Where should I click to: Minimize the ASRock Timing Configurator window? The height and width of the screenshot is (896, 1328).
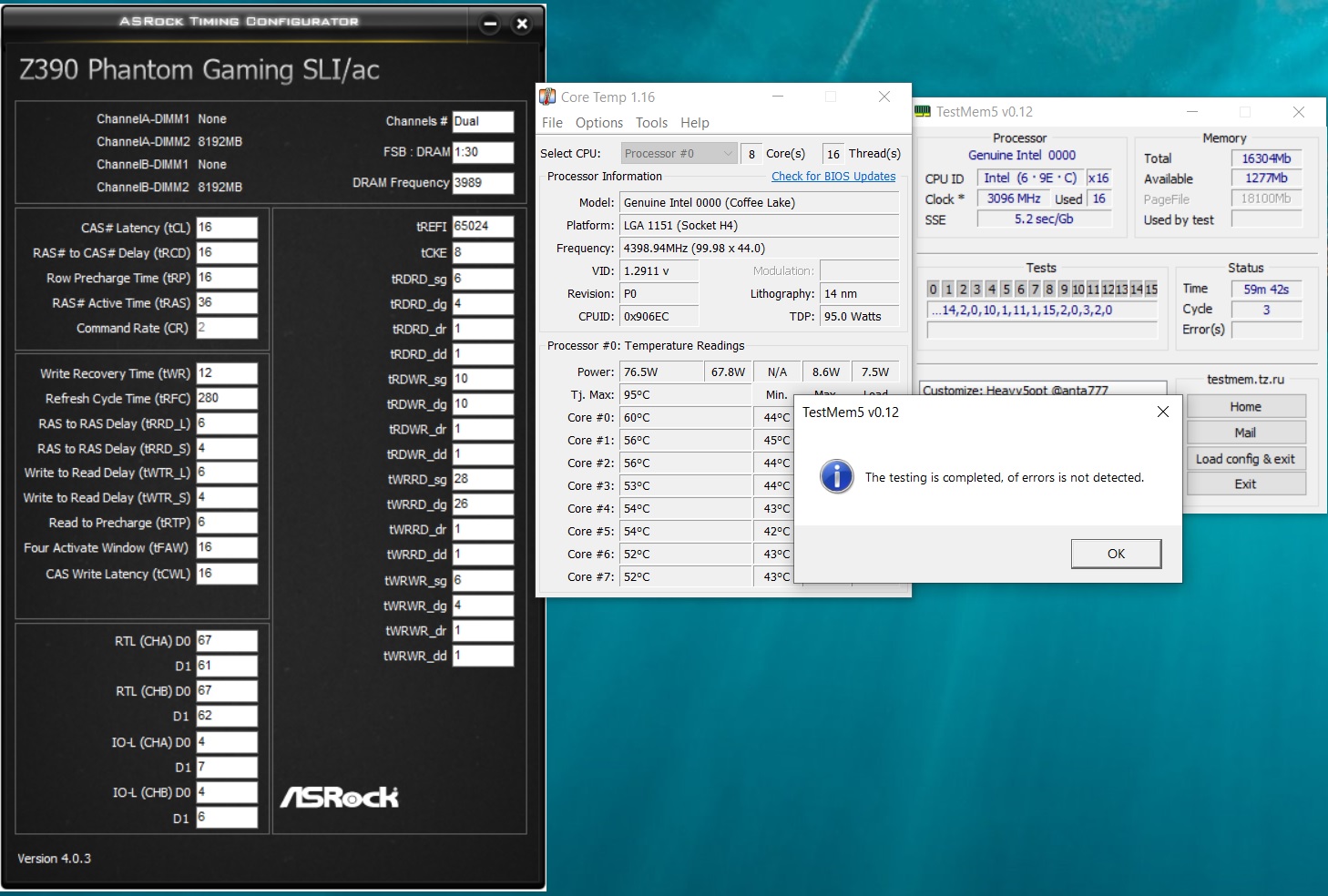(x=490, y=24)
